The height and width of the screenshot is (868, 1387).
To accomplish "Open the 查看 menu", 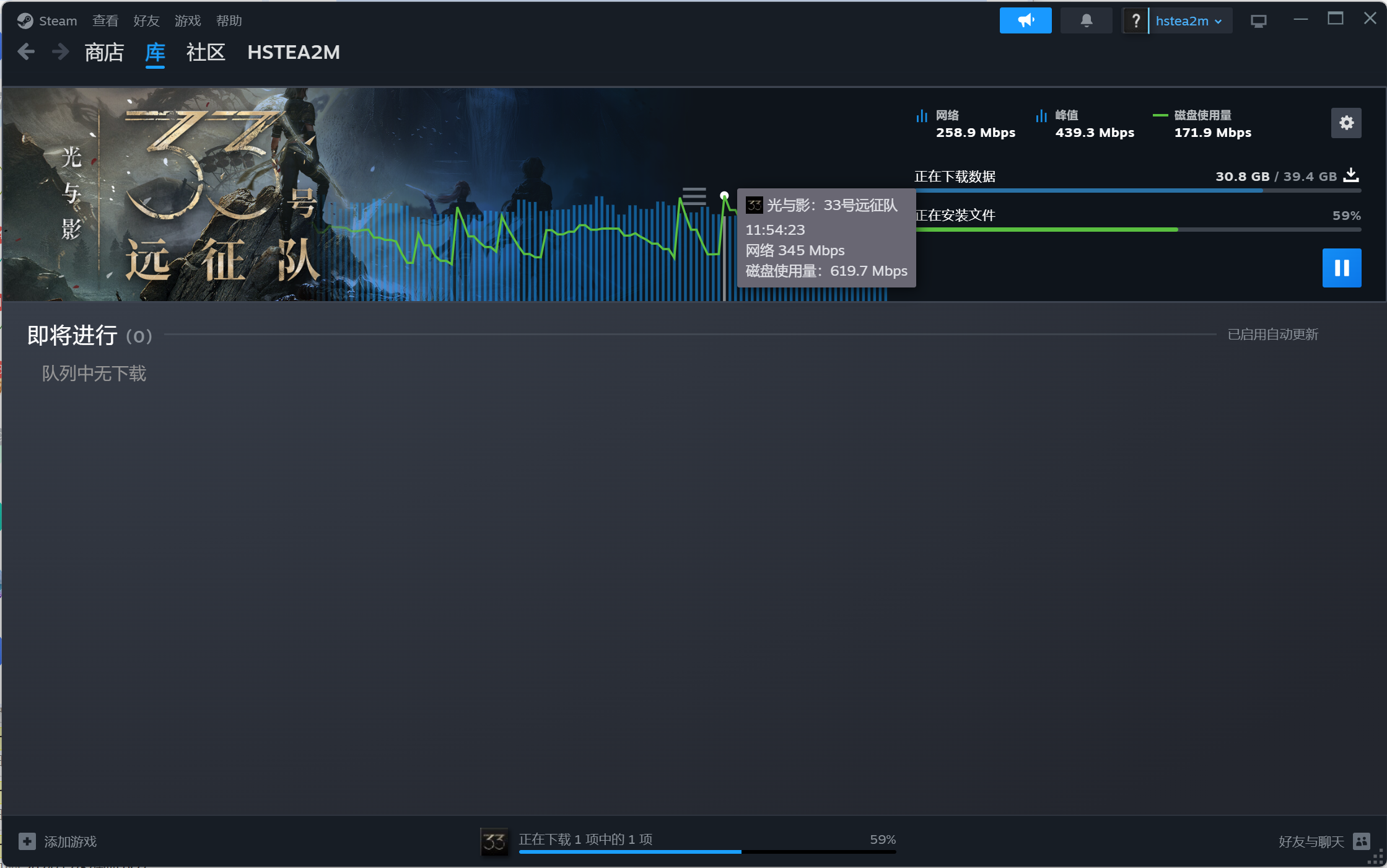I will [105, 21].
